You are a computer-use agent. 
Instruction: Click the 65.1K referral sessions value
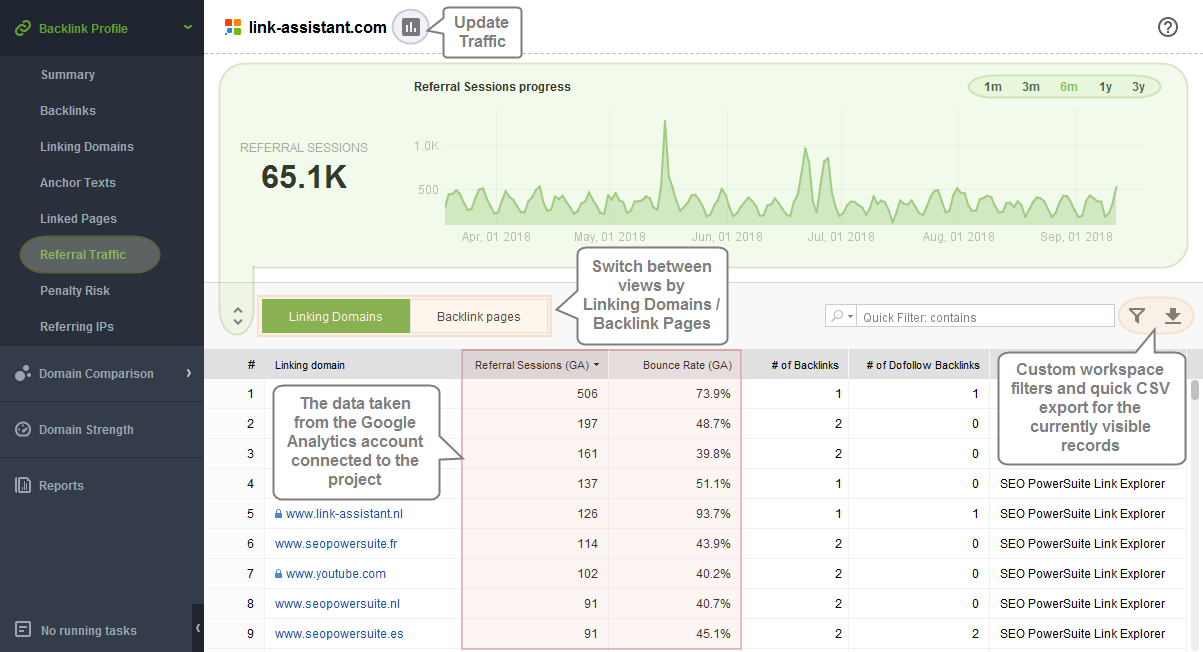point(304,177)
